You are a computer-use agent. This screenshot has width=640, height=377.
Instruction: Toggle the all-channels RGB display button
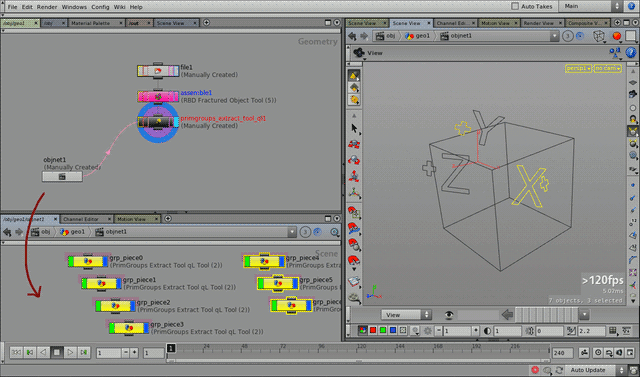pos(362,330)
